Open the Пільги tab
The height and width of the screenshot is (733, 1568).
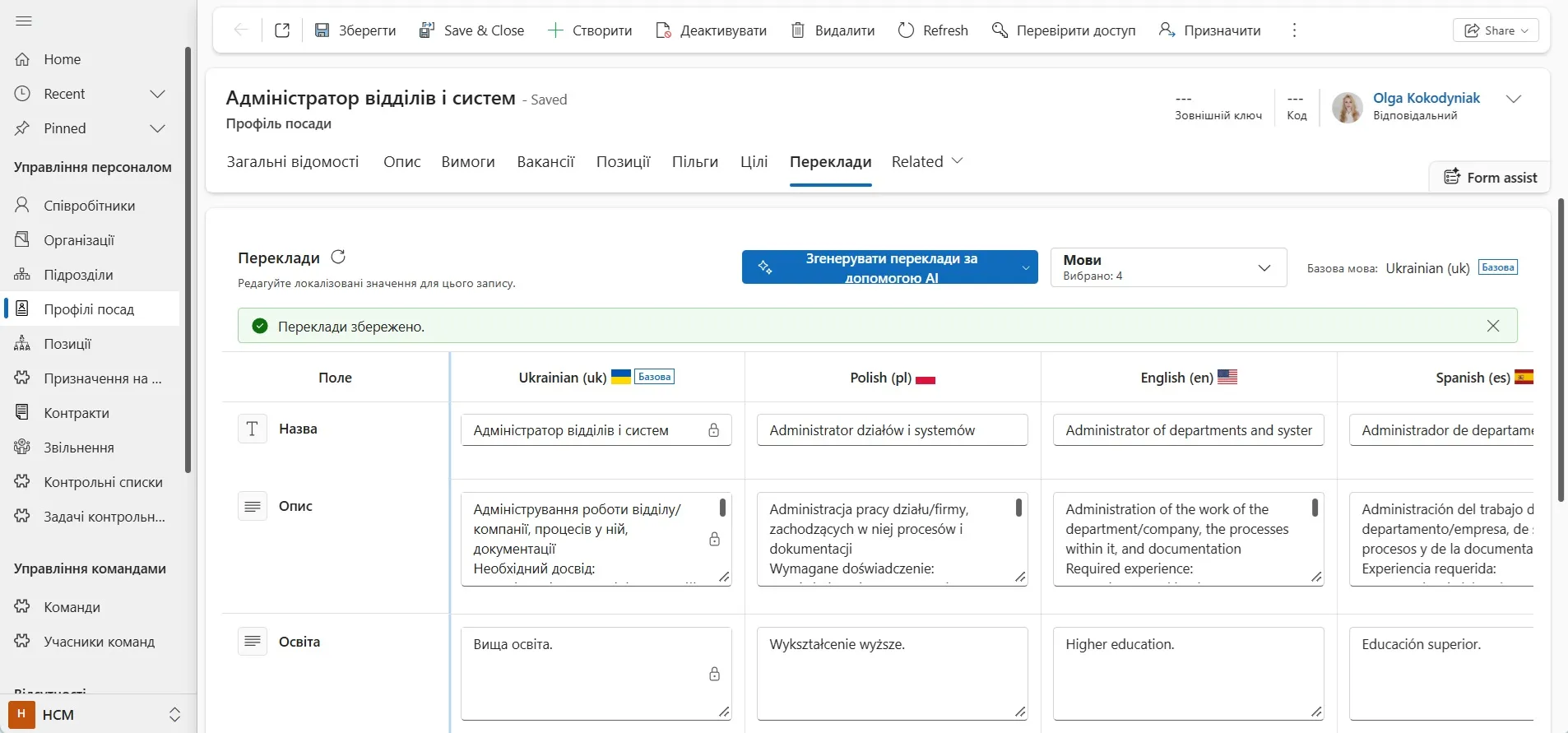695,162
